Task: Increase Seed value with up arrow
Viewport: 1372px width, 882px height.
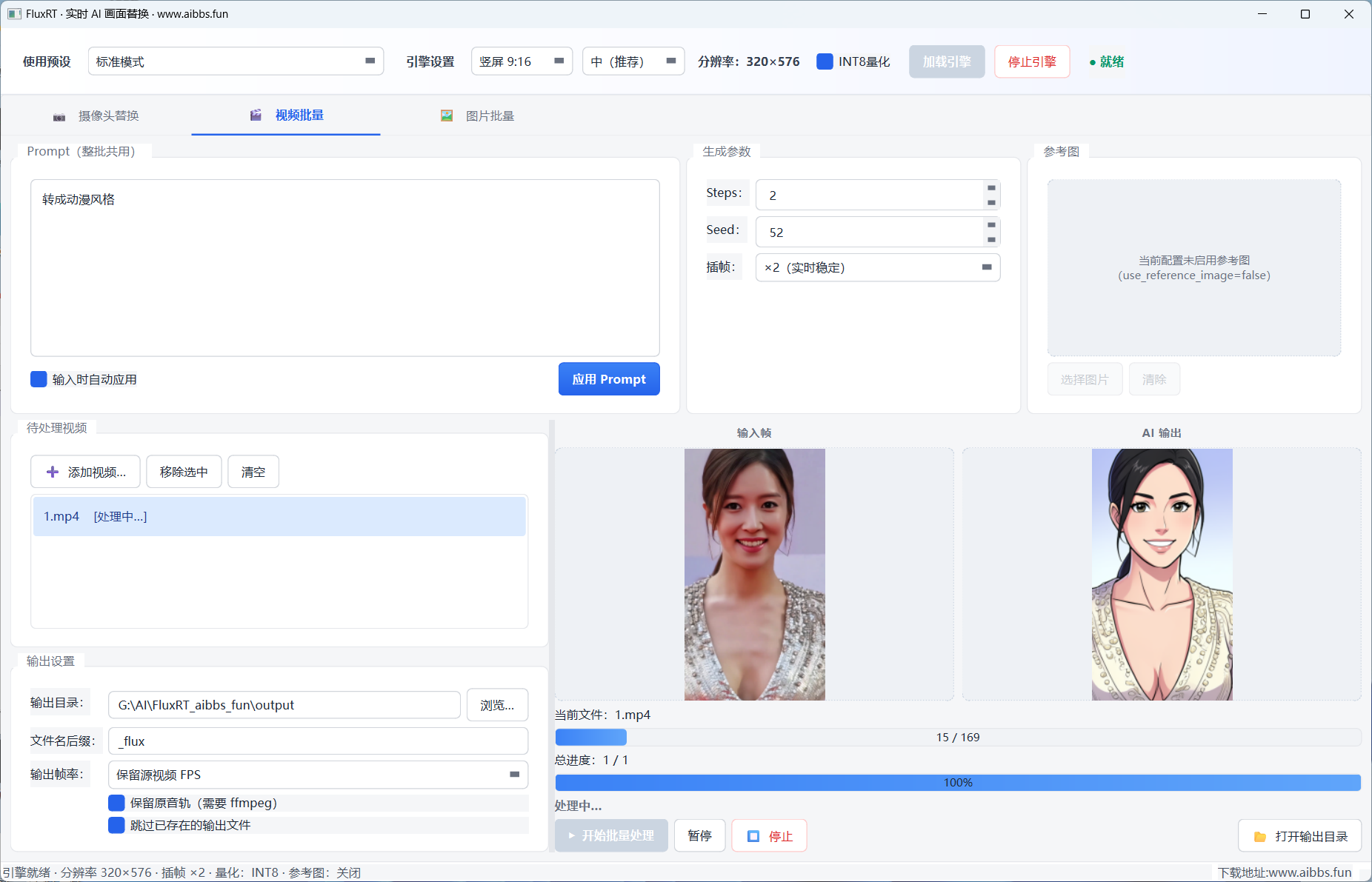Action: (x=991, y=224)
